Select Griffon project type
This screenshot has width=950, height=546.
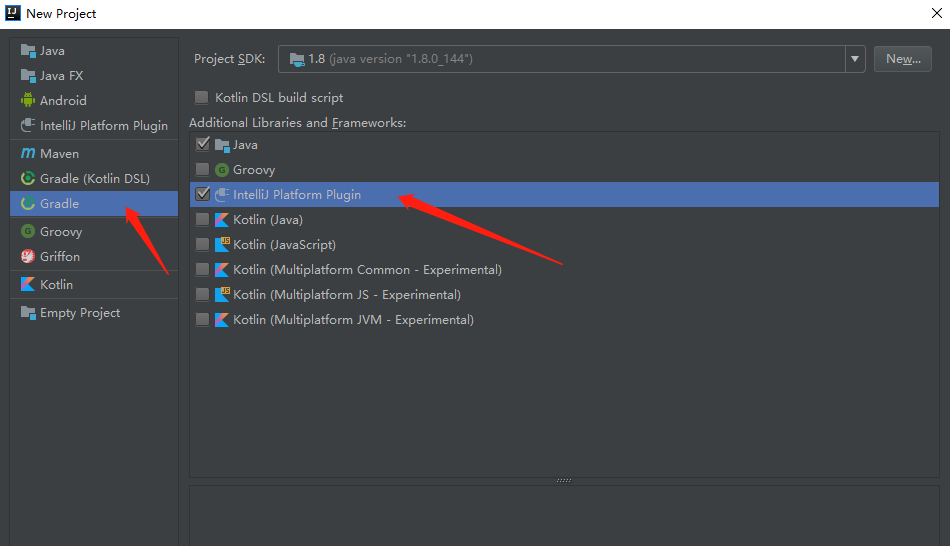(x=94, y=256)
